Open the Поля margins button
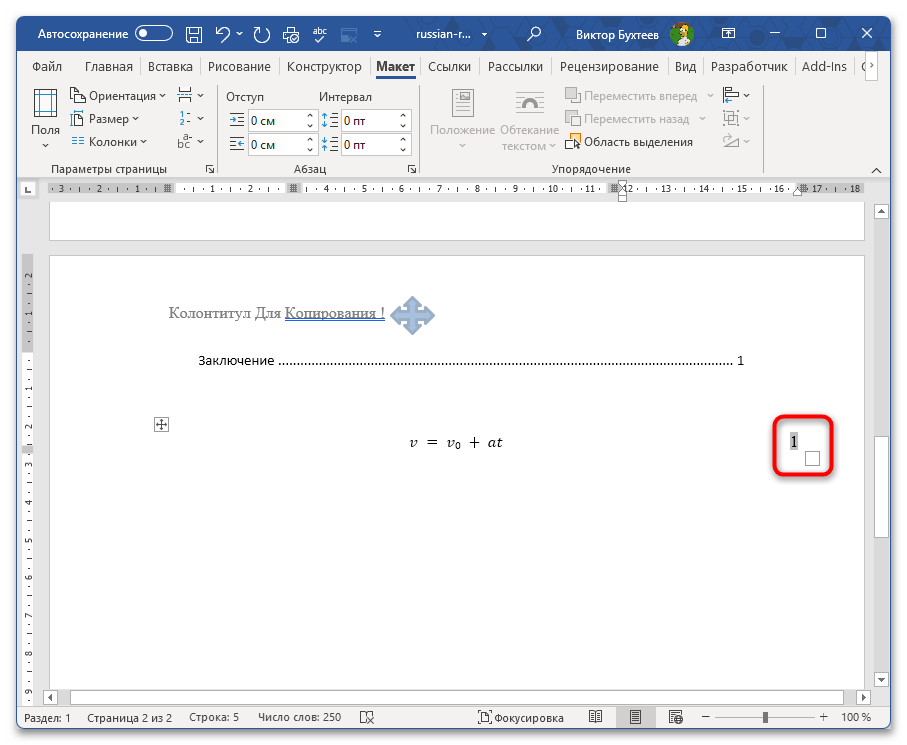 click(45, 119)
